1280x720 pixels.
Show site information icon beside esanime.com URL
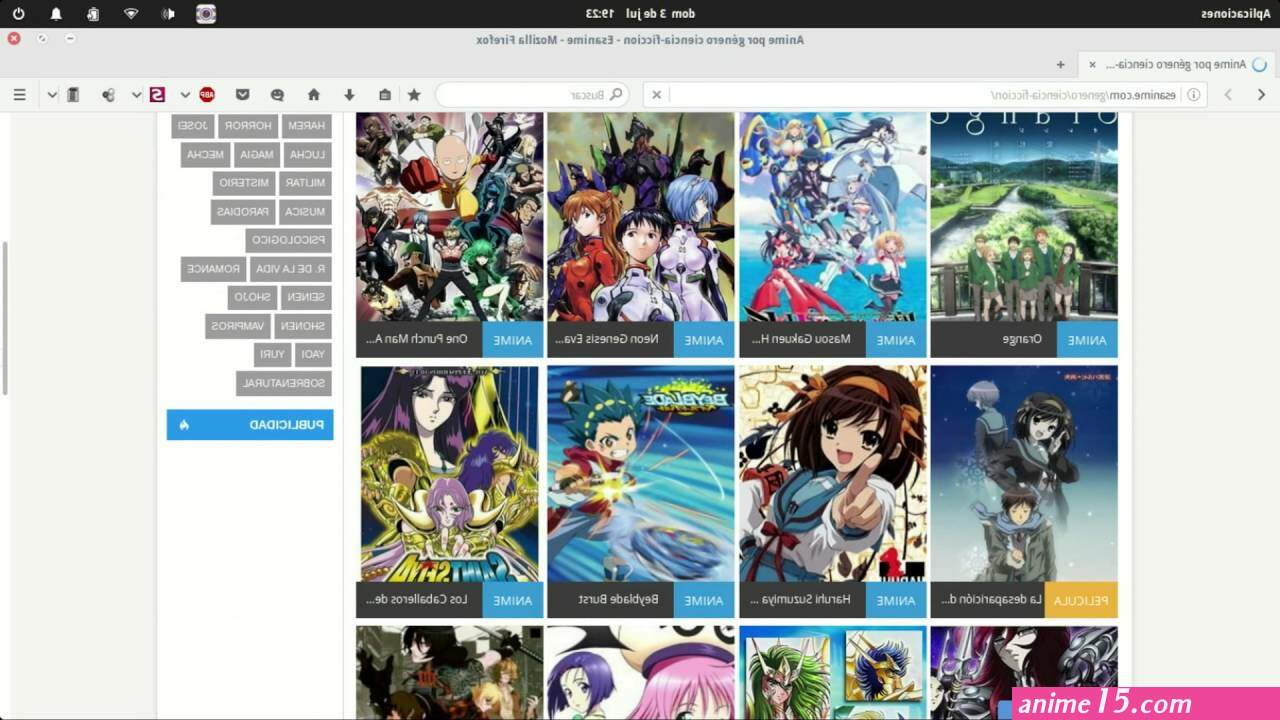(x=1193, y=95)
